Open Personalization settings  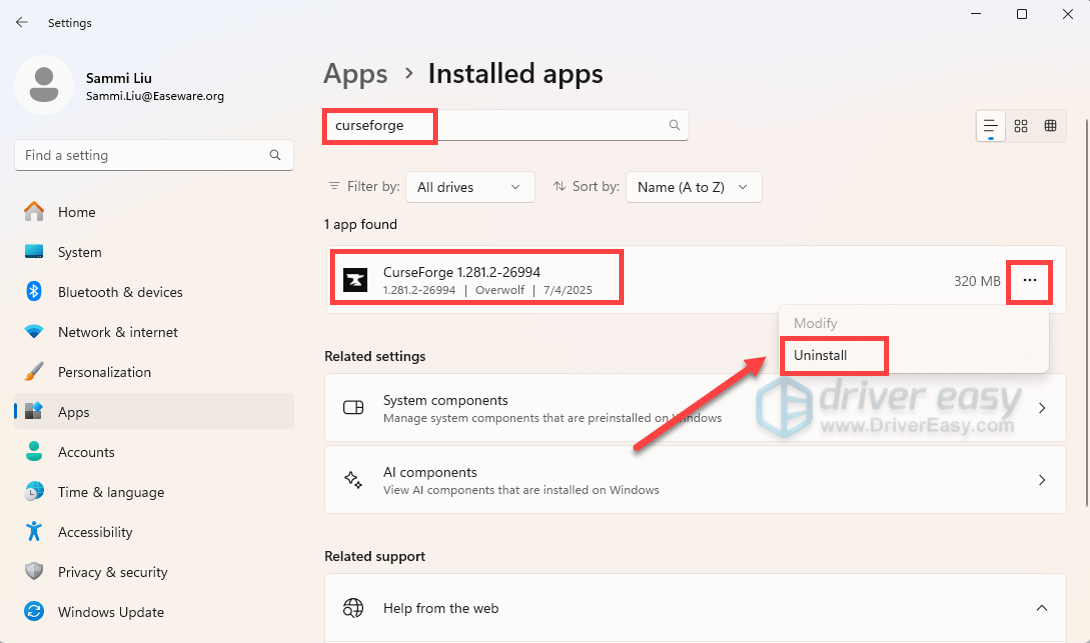pos(154,372)
